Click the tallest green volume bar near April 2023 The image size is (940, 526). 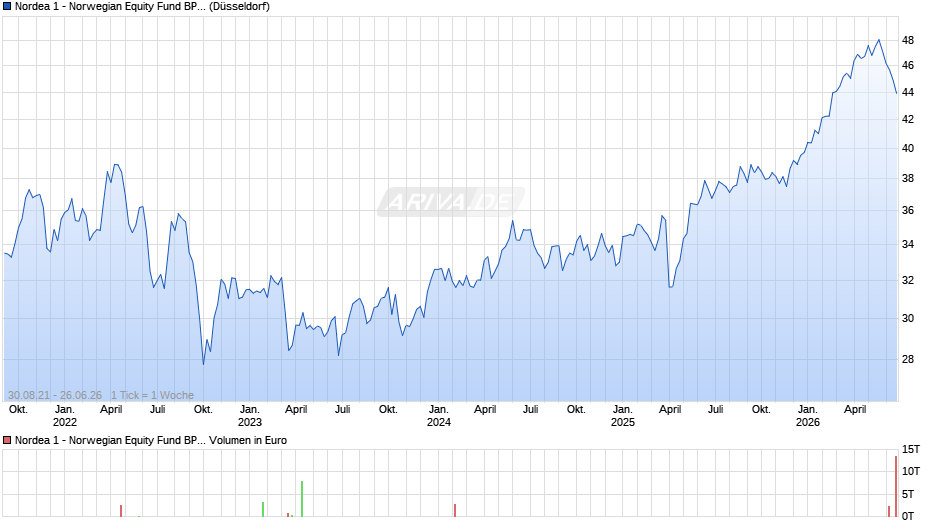coord(302,498)
